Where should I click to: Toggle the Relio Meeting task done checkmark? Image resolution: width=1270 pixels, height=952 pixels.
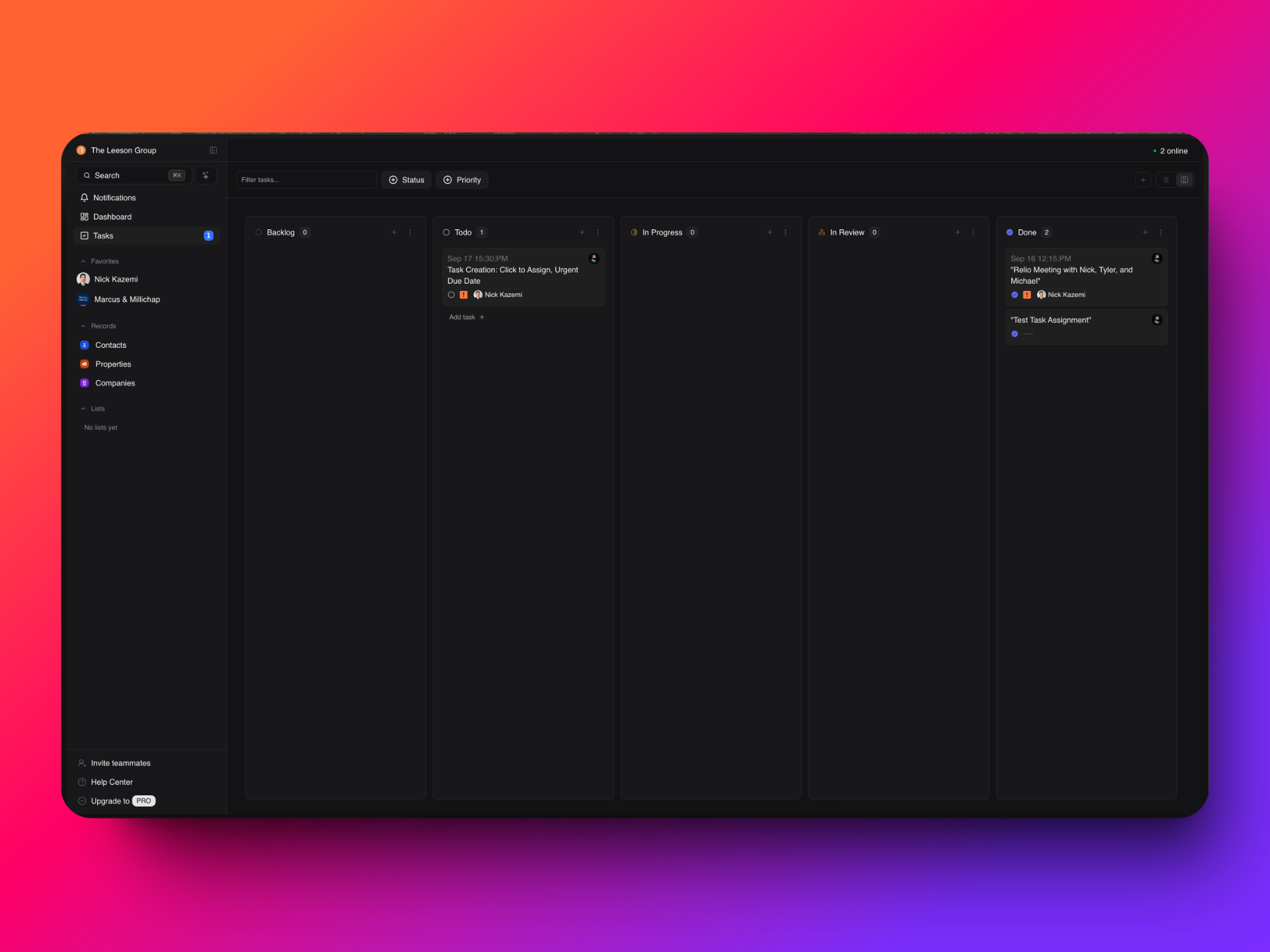point(1015,295)
